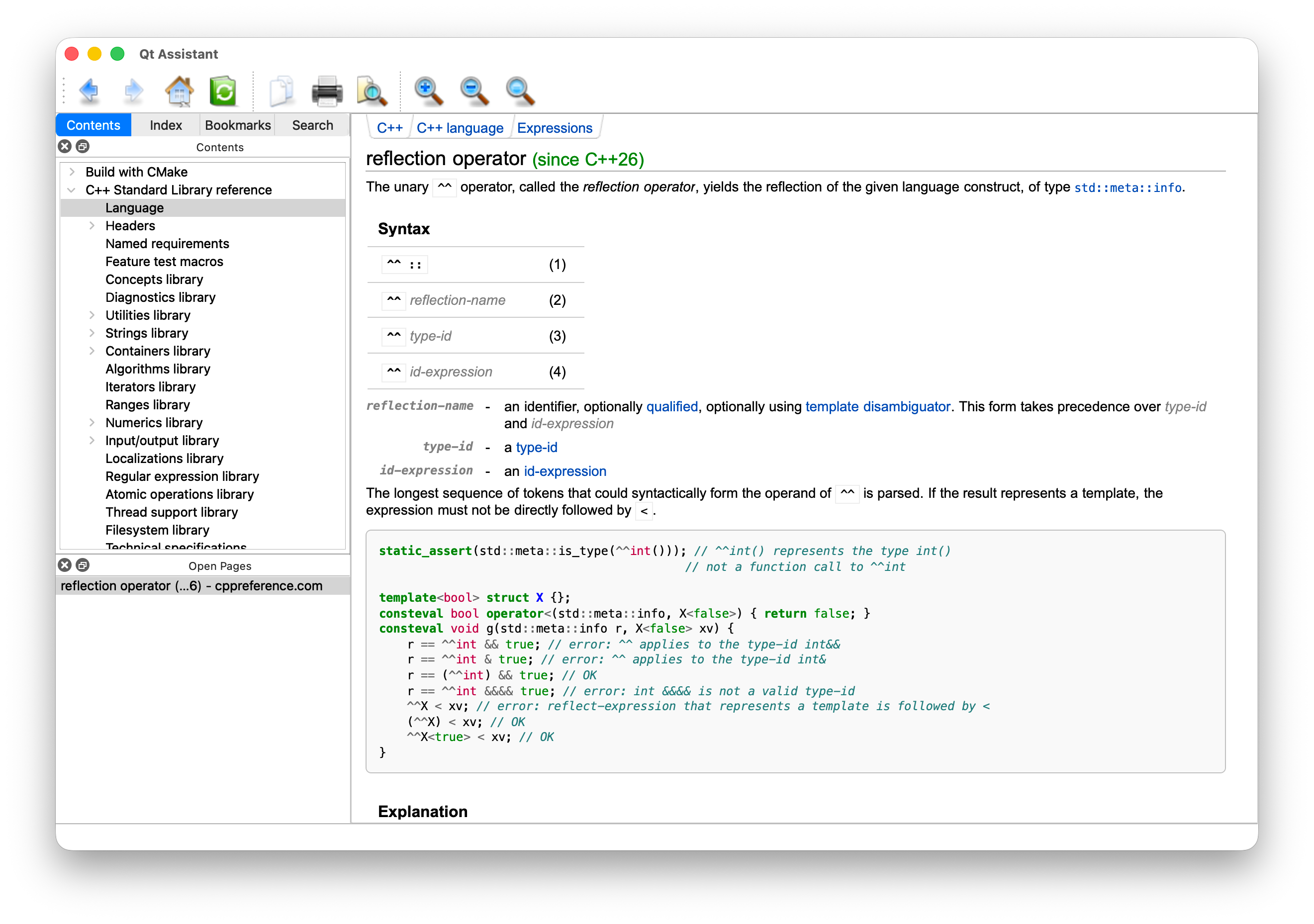Expand the Utilities library node
This screenshot has width=1314, height=924.
(x=92, y=315)
